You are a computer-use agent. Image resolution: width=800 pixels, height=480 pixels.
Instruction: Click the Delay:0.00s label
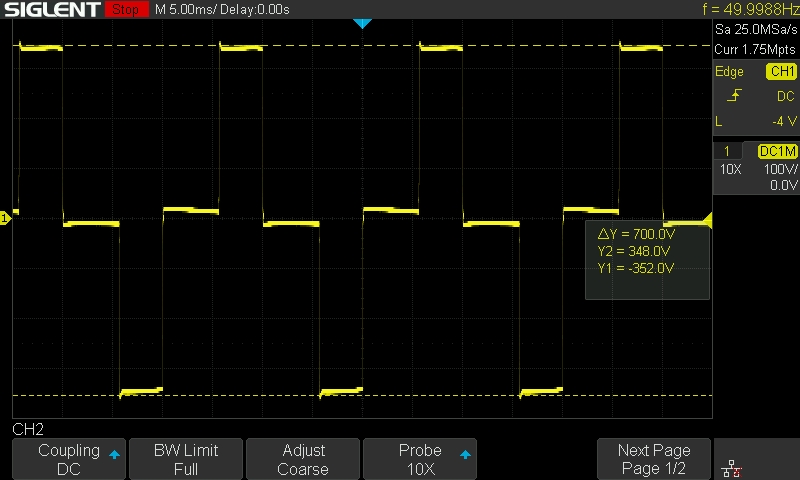(255, 10)
